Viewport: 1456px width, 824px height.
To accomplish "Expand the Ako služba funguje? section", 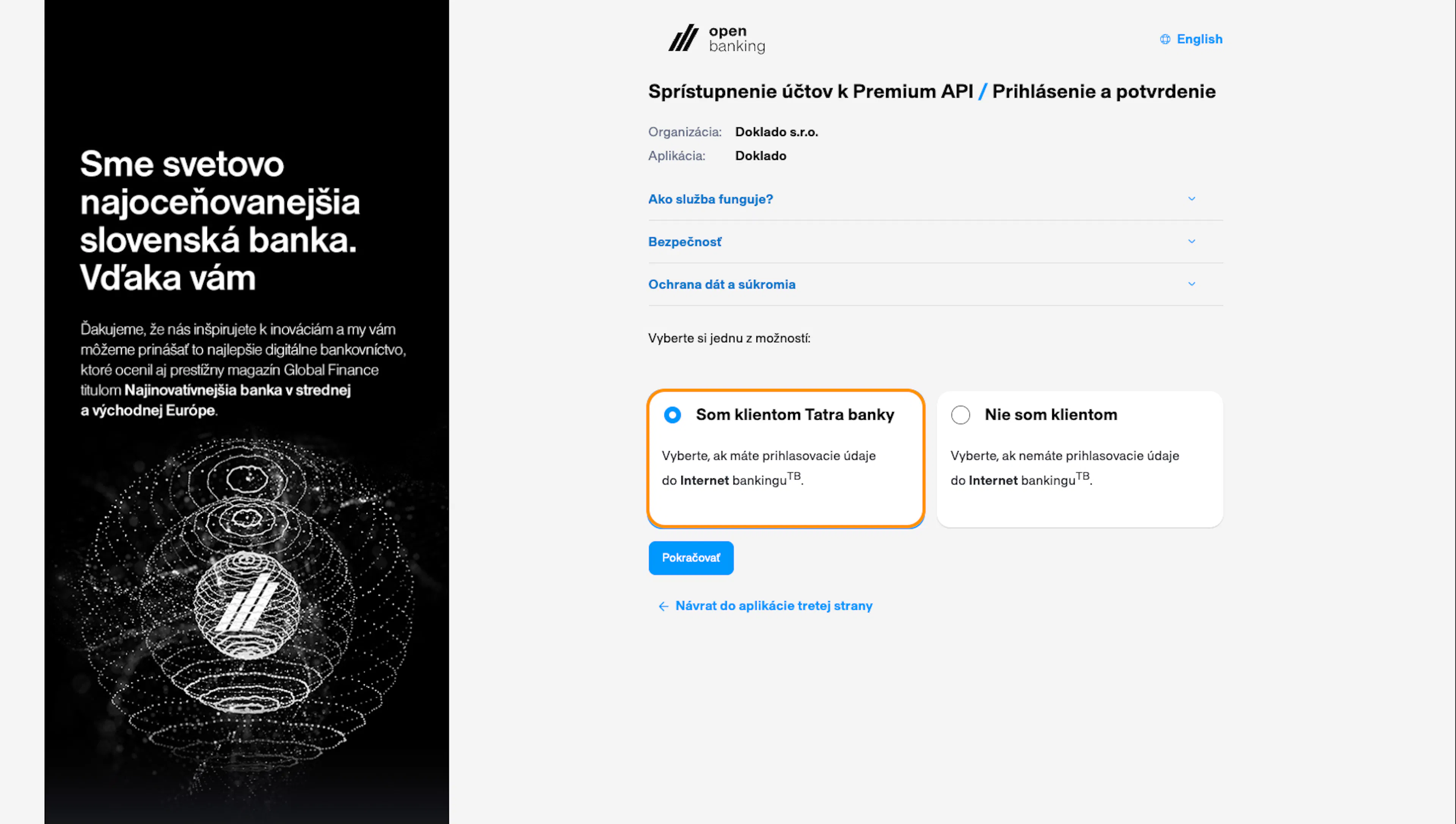I will coord(935,199).
